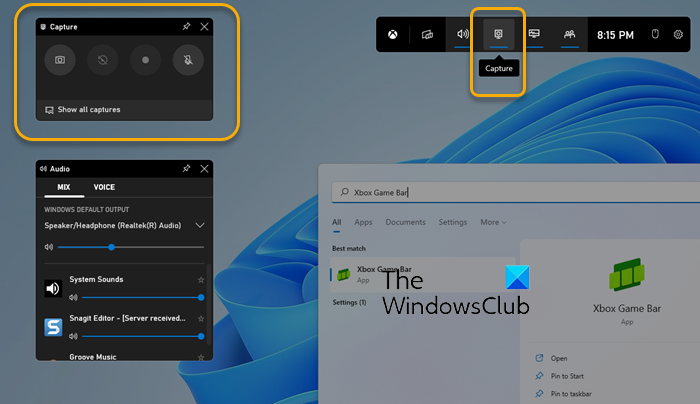Toggle the Xbox Social widget from Game Bar
Image resolution: width=700 pixels, height=404 pixels.
569,34
